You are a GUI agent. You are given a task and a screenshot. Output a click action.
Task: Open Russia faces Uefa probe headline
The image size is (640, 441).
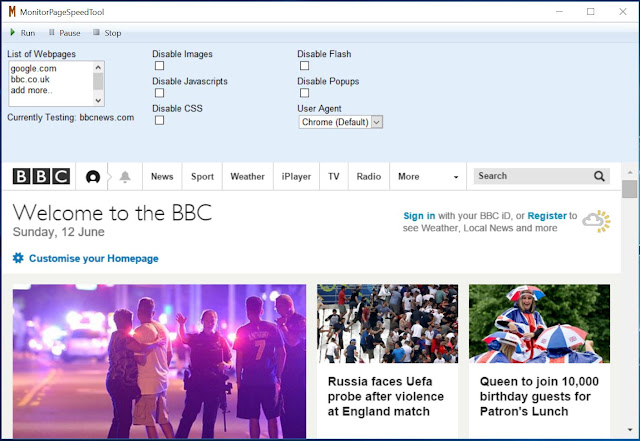click(x=386, y=396)
